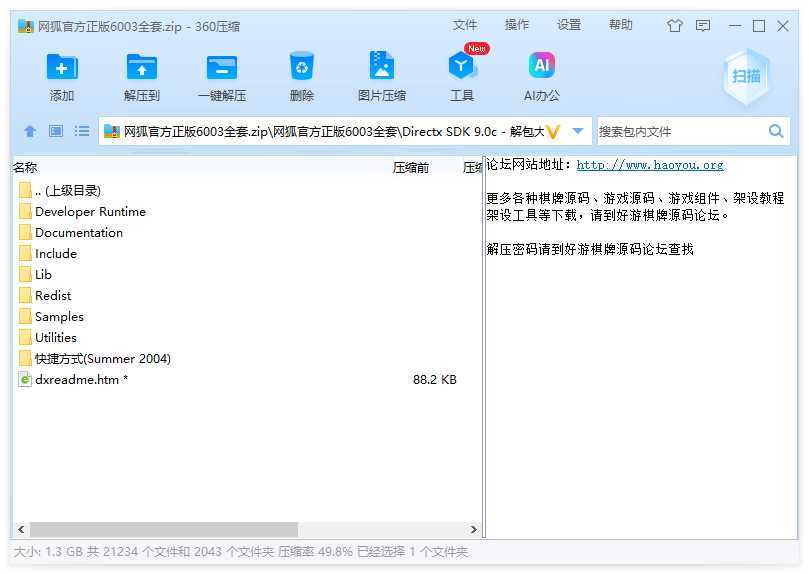Open the skin (shirt) icon

(x=674, y=25)
